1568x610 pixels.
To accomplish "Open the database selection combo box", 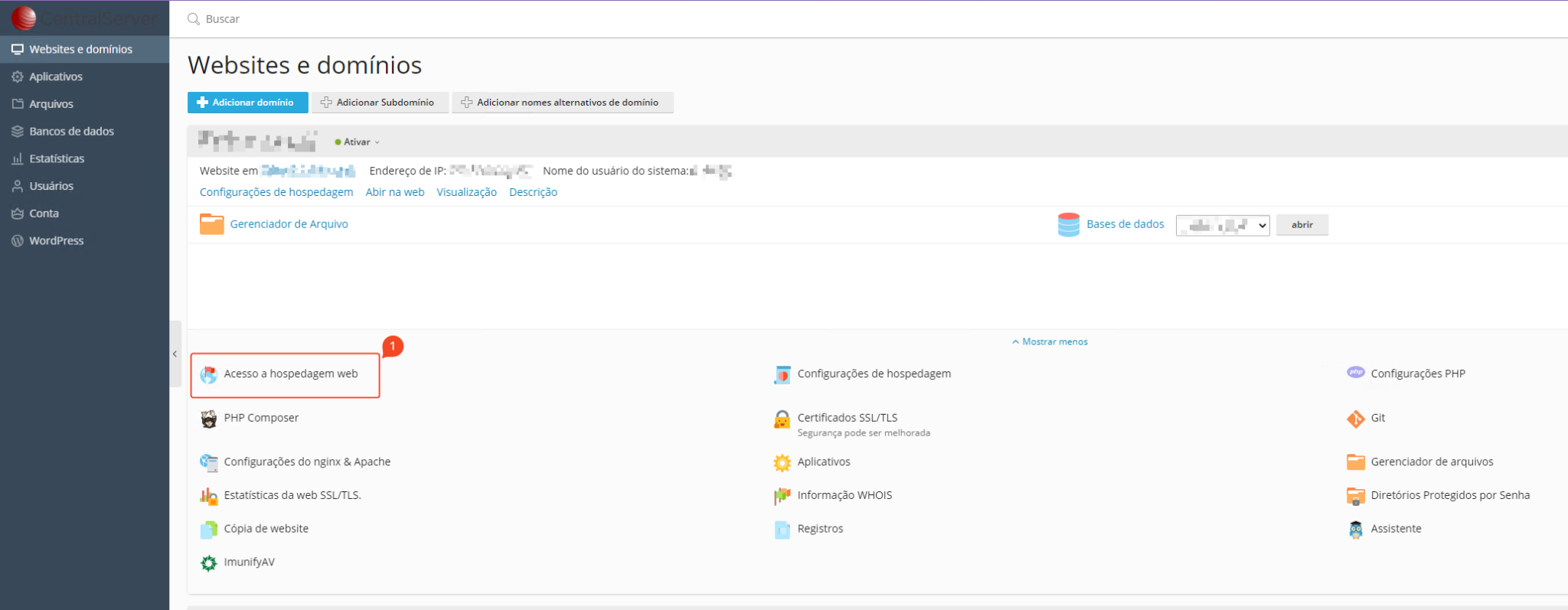I will (x=1222, y=225).
